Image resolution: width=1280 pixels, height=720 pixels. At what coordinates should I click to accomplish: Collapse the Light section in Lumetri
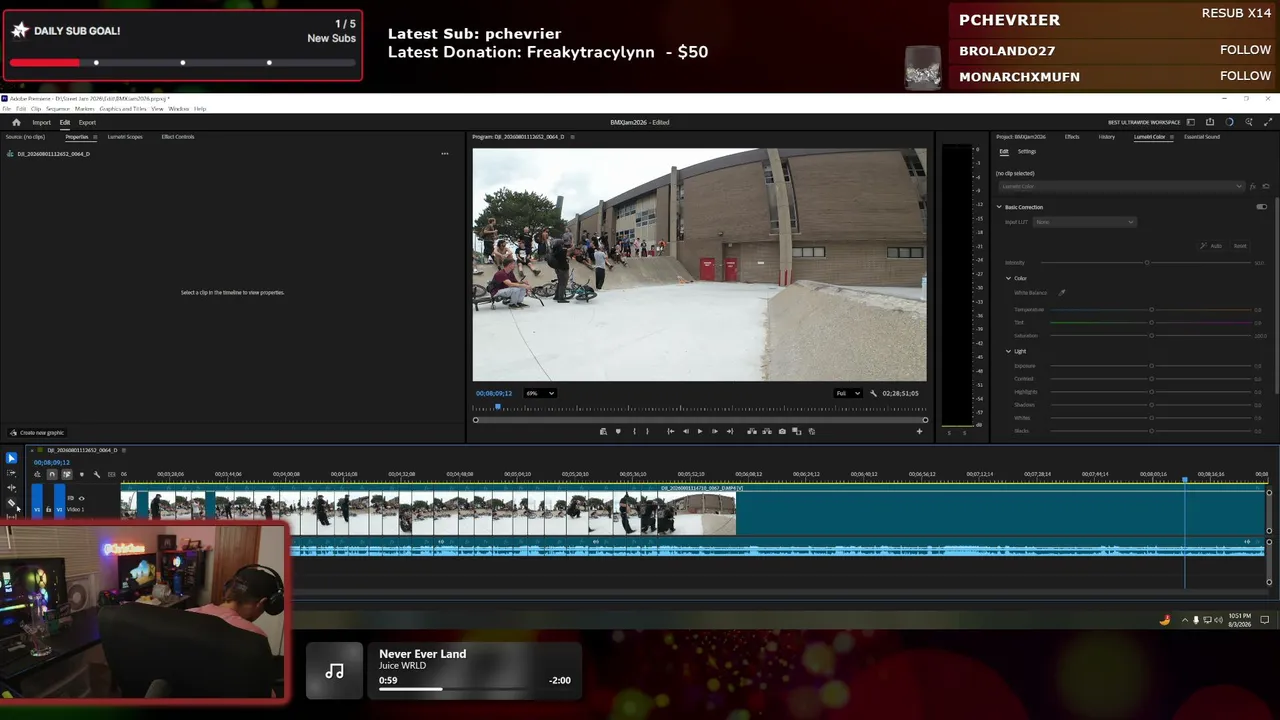(x=1008, y=351)
